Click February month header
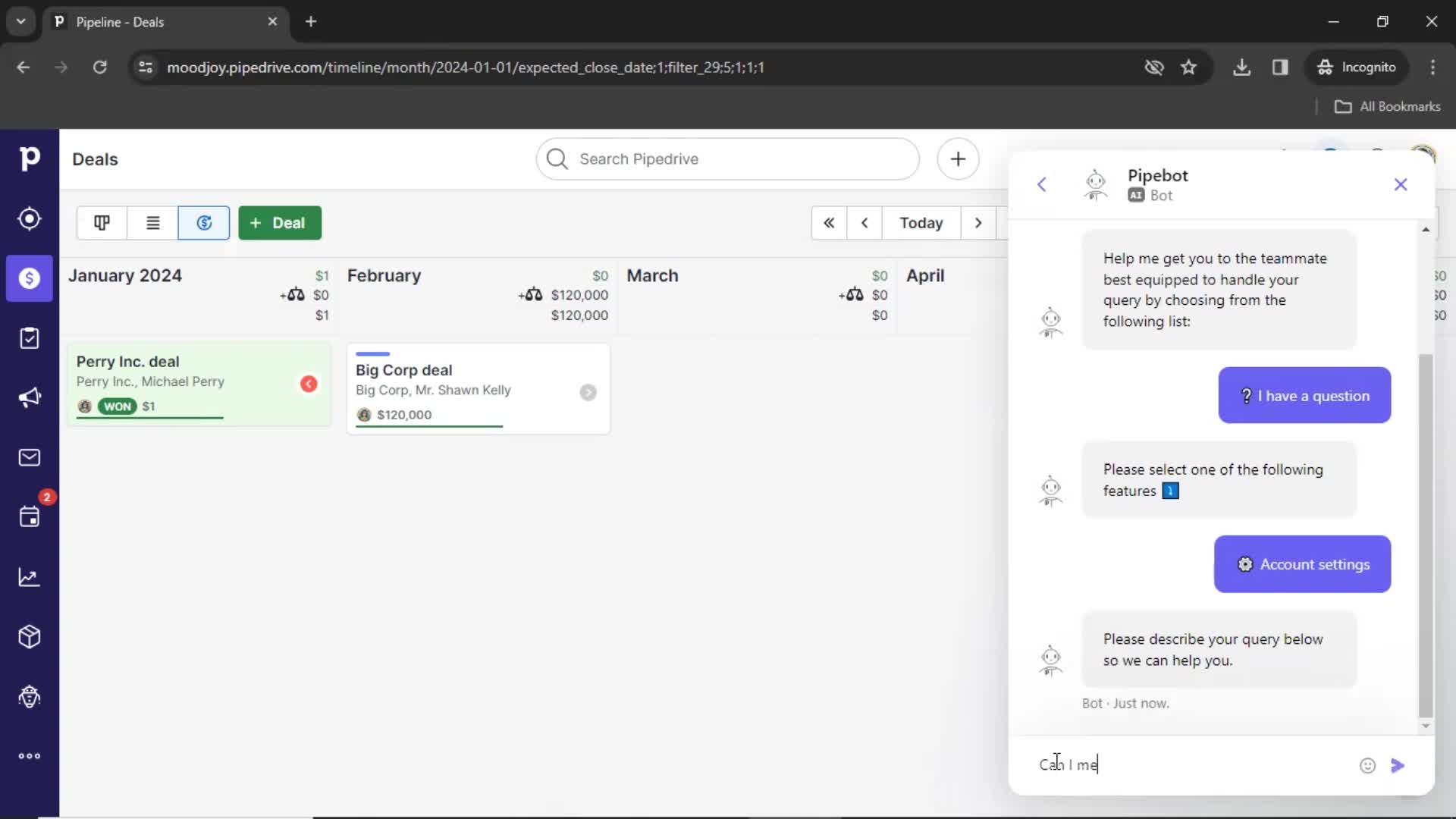This screenshot has height=819, width=1456. point(384,275)
